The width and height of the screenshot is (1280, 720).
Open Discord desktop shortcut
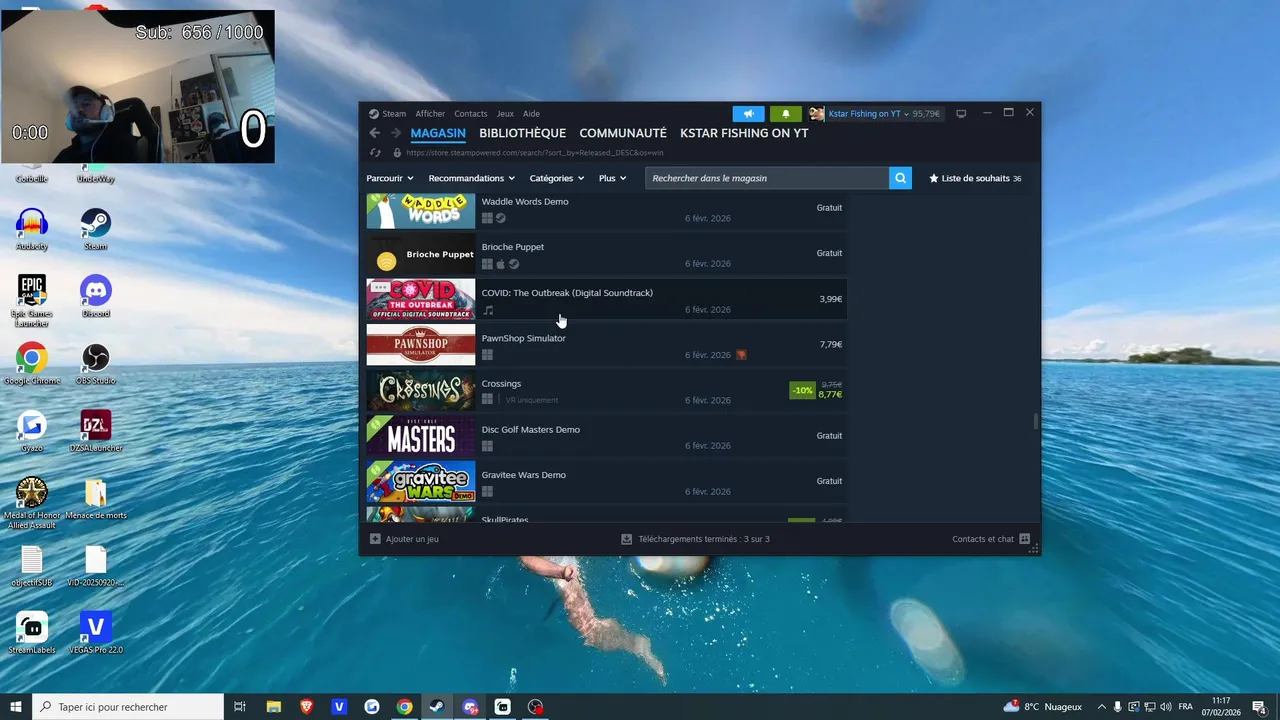[x=95, y=296]
